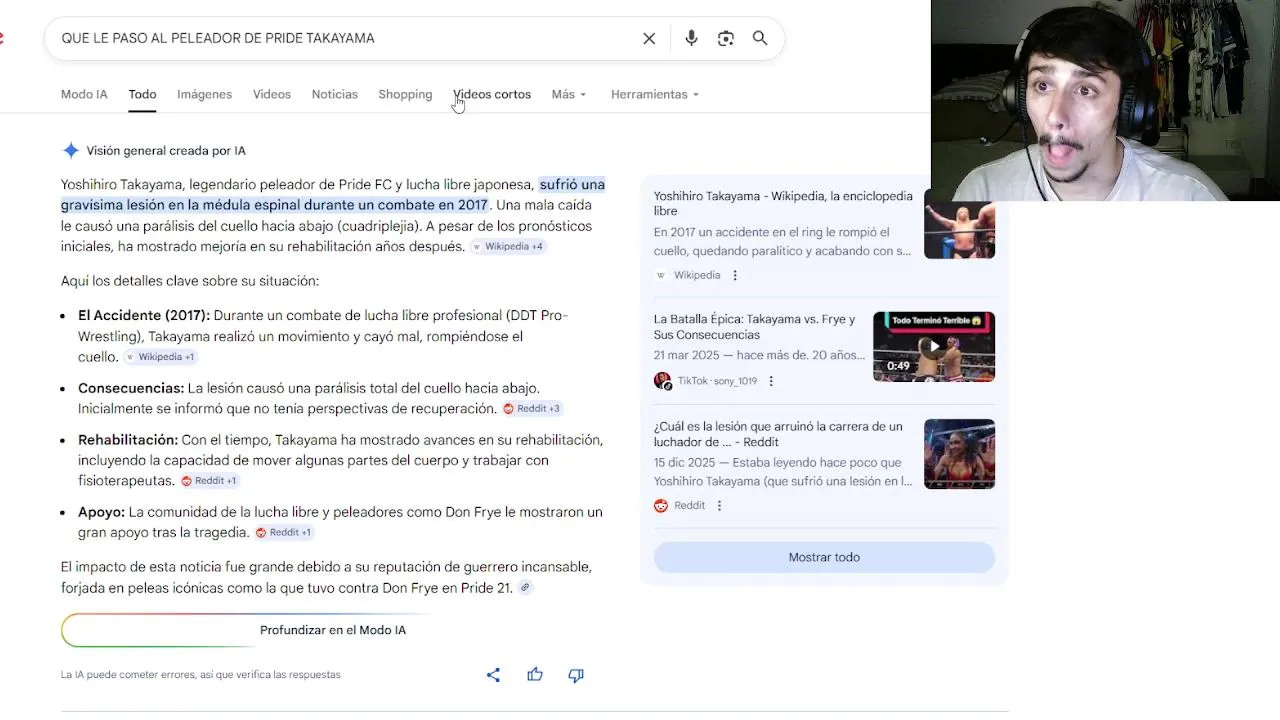The image size is (1280, 720).
Task: Give thumbs down to AI answer
Action: (x=576, y=675)
